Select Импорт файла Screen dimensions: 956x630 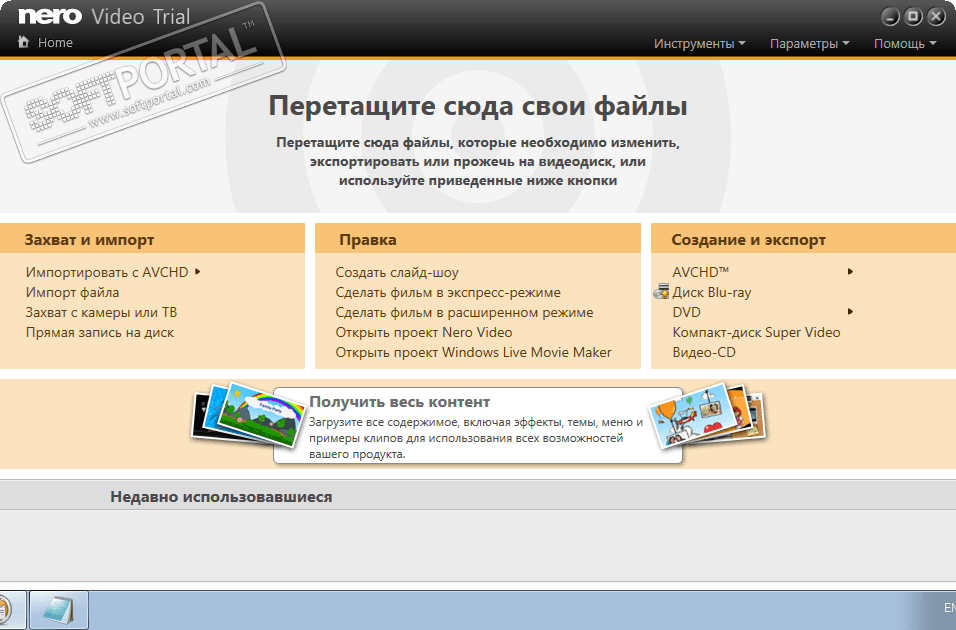pyautogui.click(x=72, y=292)
